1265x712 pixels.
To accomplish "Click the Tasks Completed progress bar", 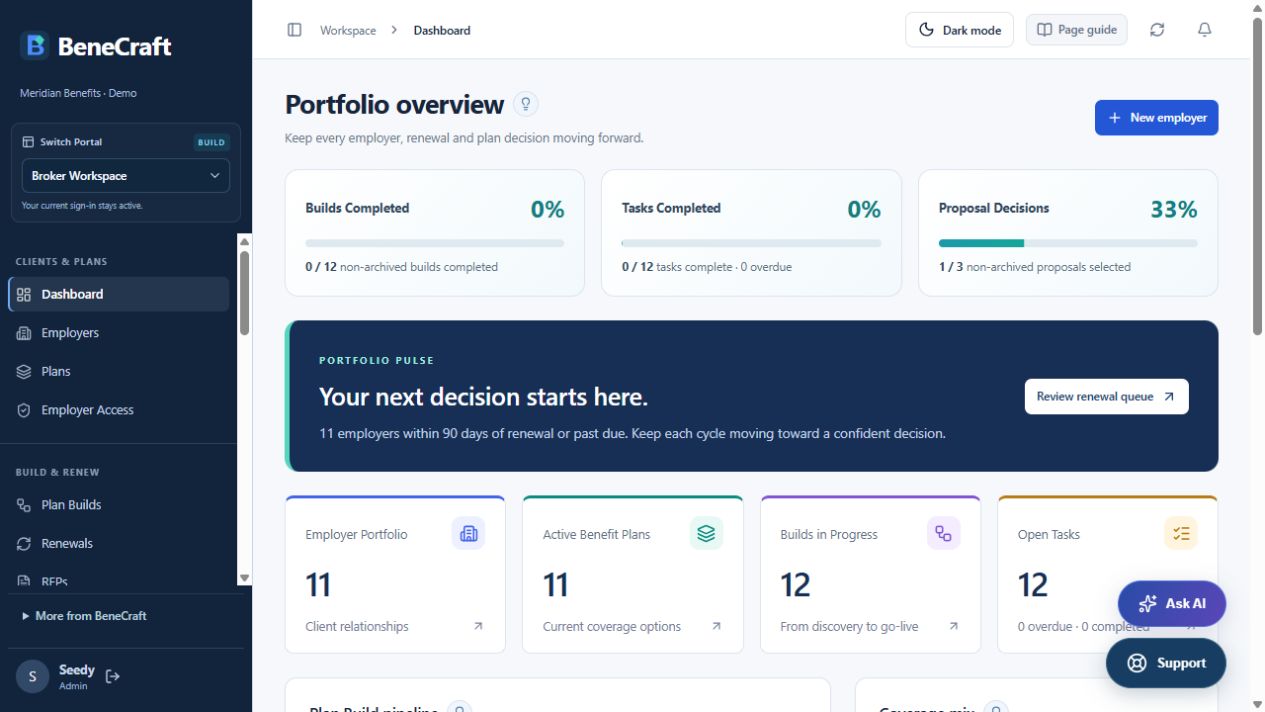I will [x=751, y=243].
